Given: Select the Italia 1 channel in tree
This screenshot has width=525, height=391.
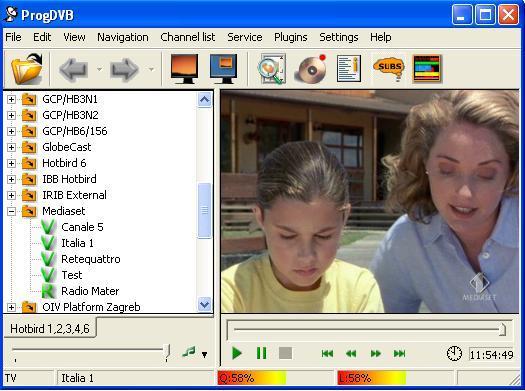Looking at the screenshot, I should point(77,243).
